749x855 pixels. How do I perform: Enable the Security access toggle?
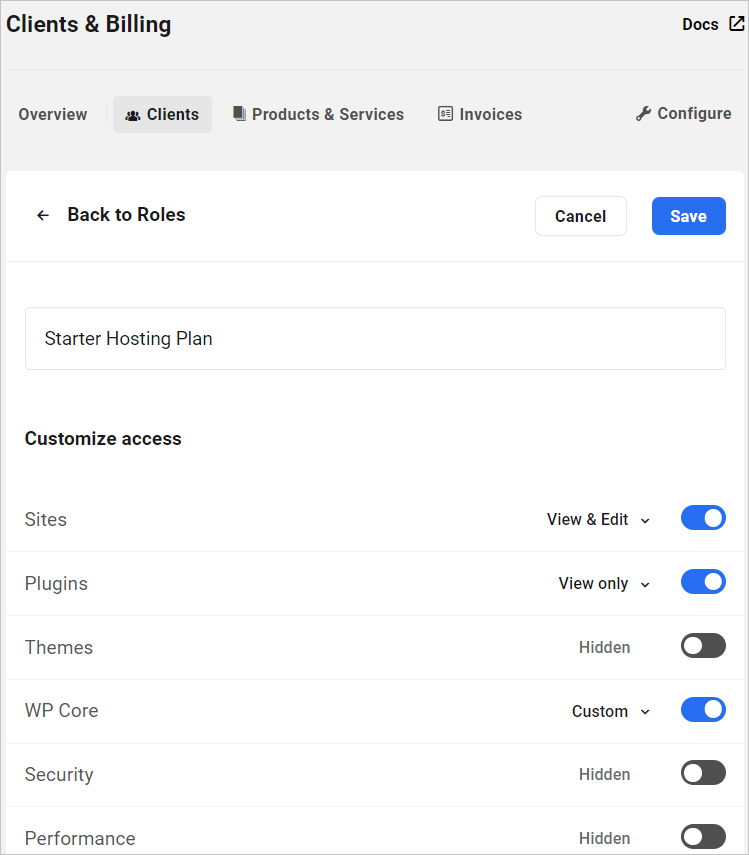click(703, 772)
